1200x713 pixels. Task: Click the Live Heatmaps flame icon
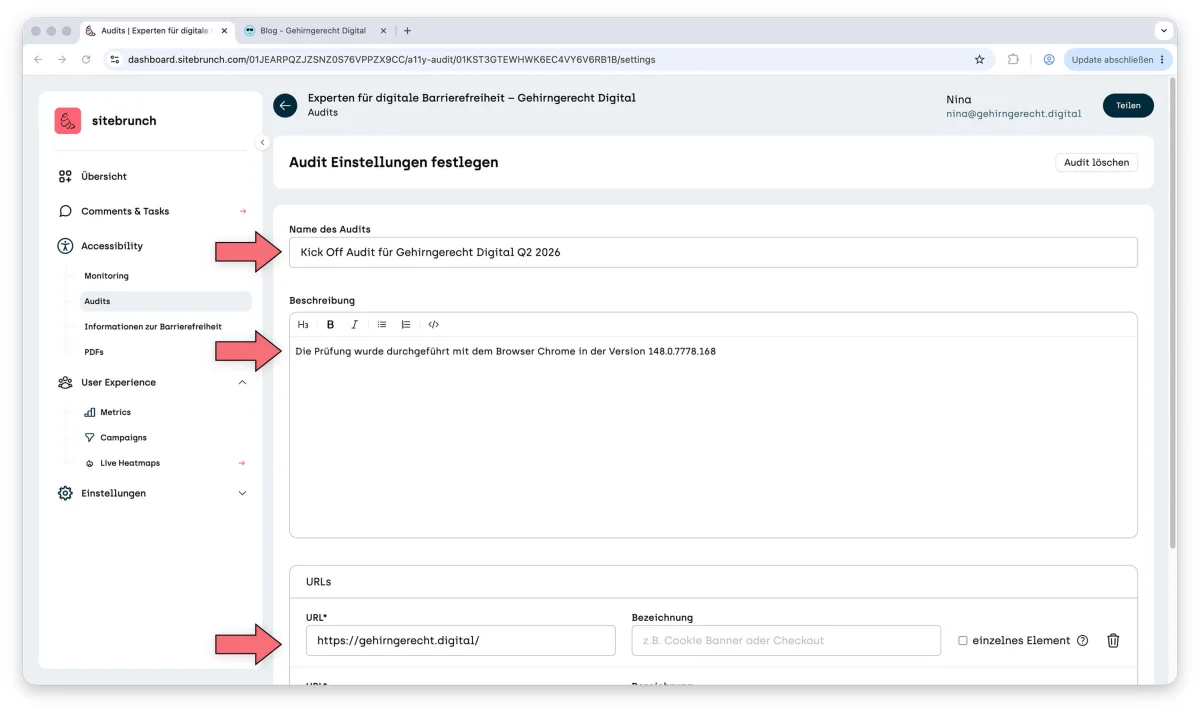click(x=90, y=464)
